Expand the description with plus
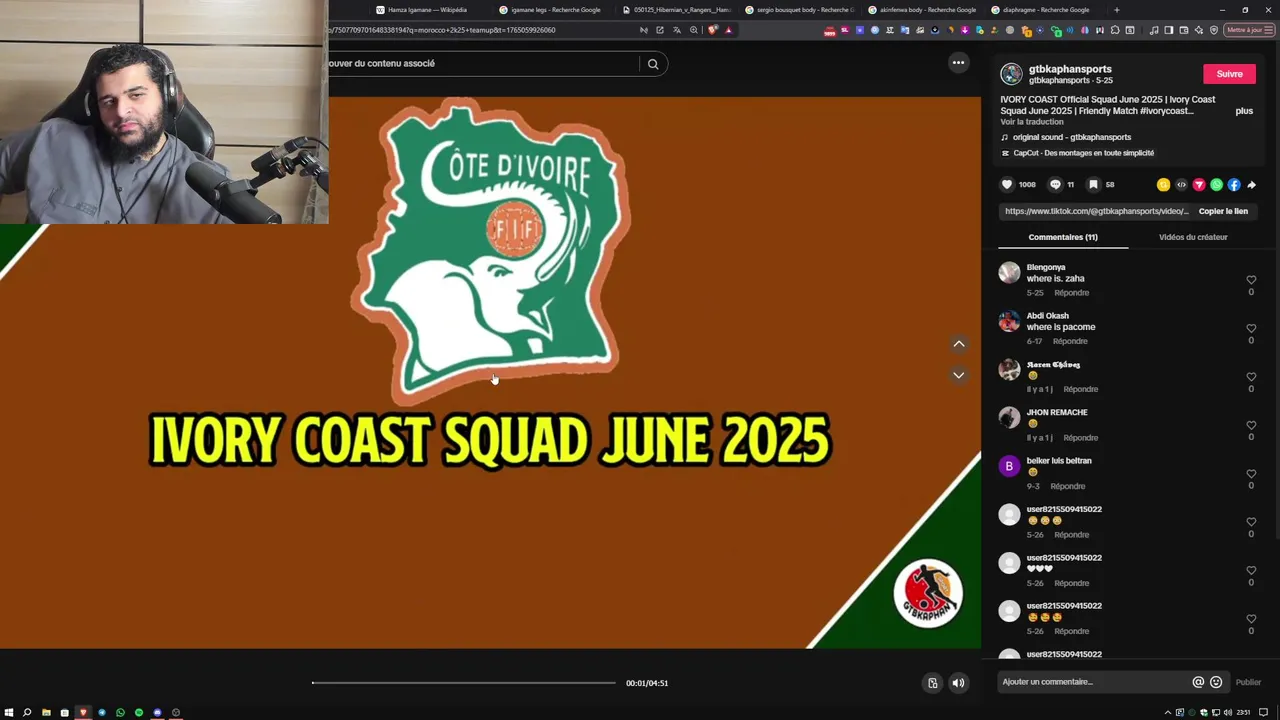 pyautogui.click(x=1244, y=111)
